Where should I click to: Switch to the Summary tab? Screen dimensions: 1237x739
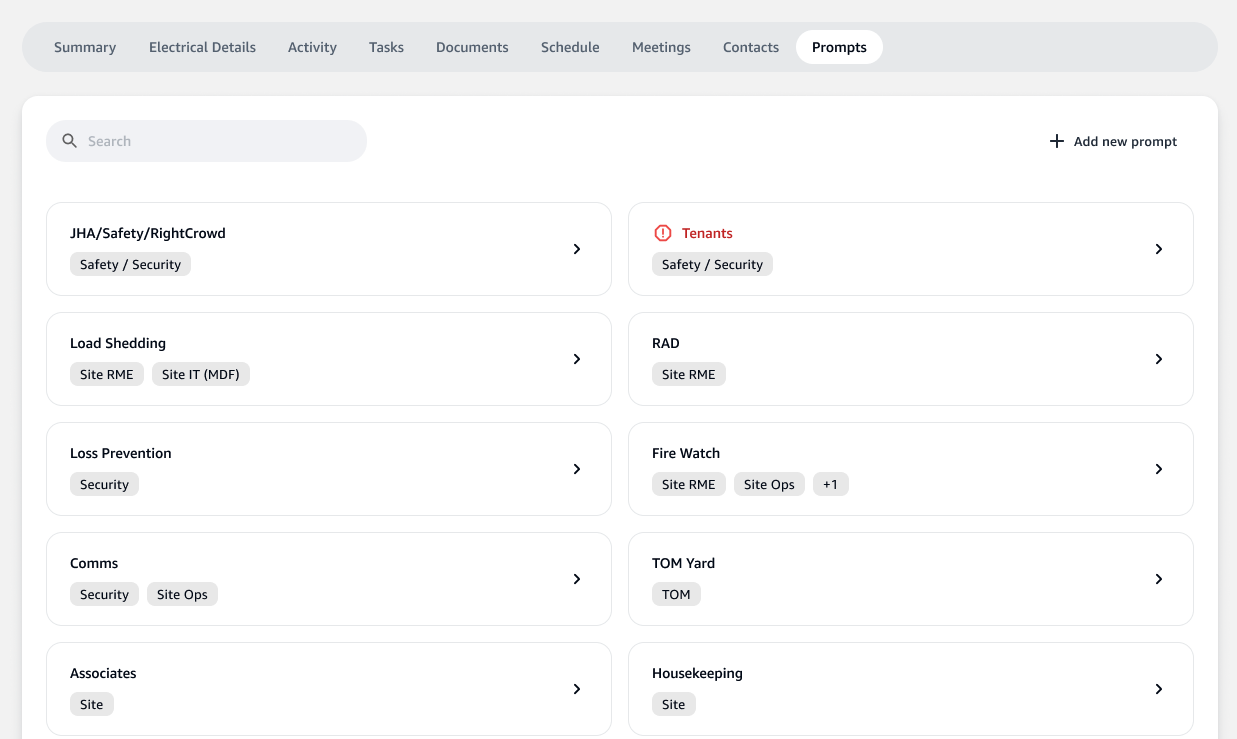tap(85, 47)
